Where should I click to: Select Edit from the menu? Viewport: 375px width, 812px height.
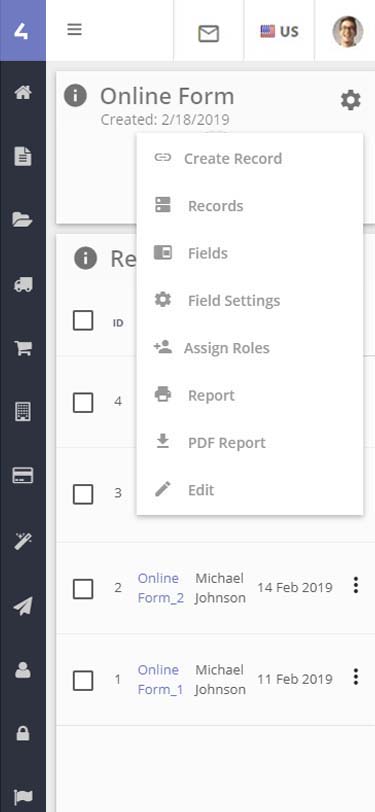click(250, 490)
